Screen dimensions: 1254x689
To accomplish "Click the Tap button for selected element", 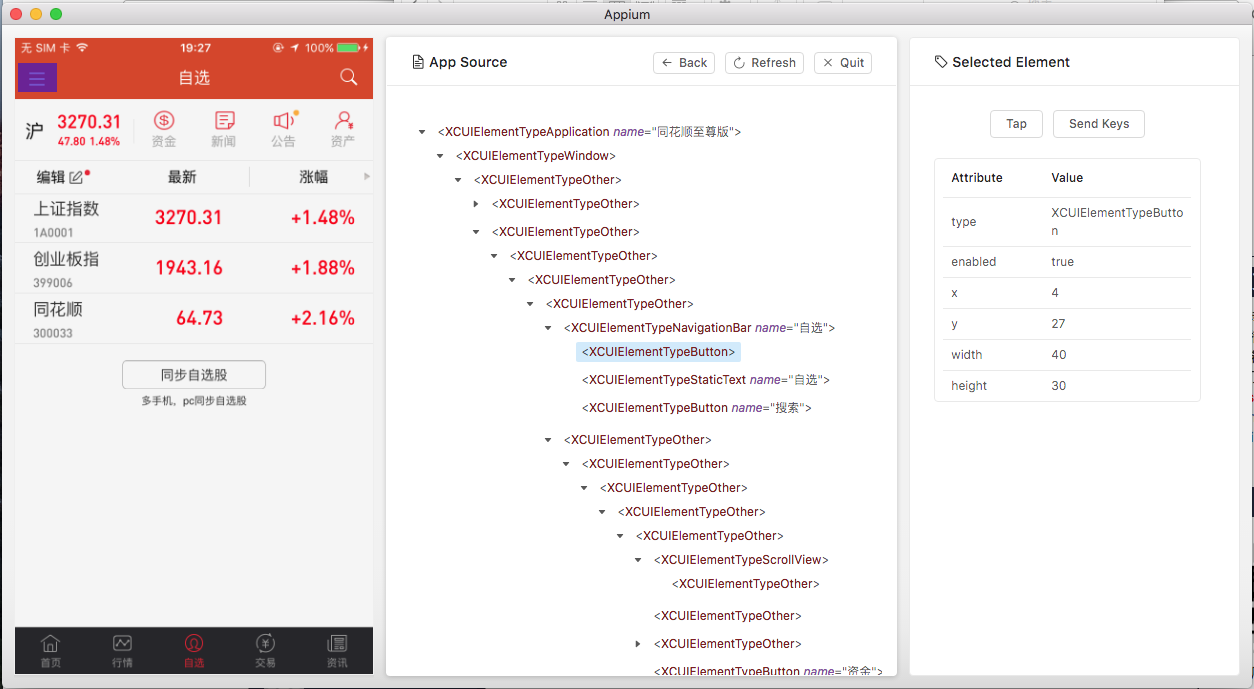I will 1016,124.
